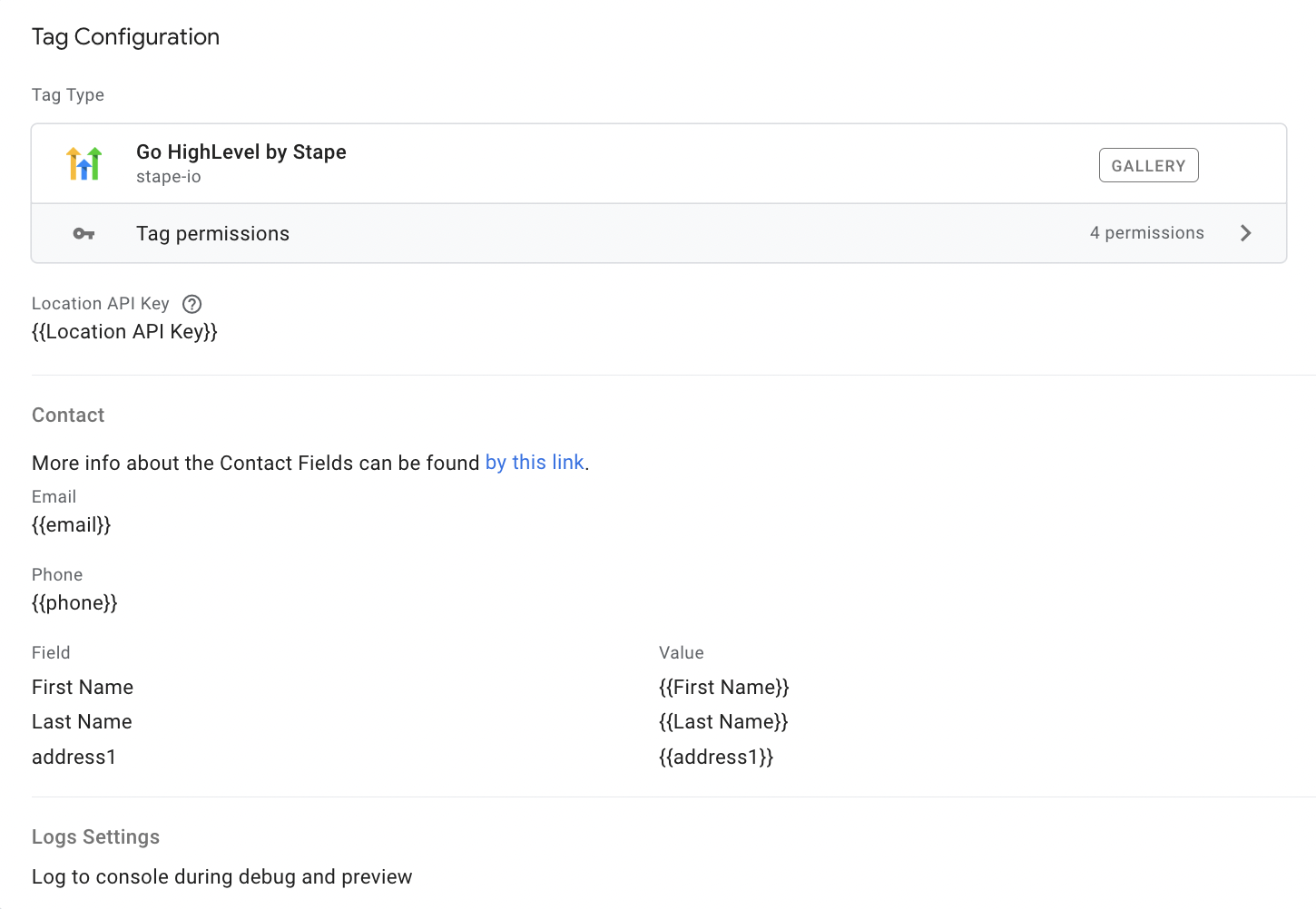Click the Last Name field cell
1316x909 pixels.
(x=82, y=722)
